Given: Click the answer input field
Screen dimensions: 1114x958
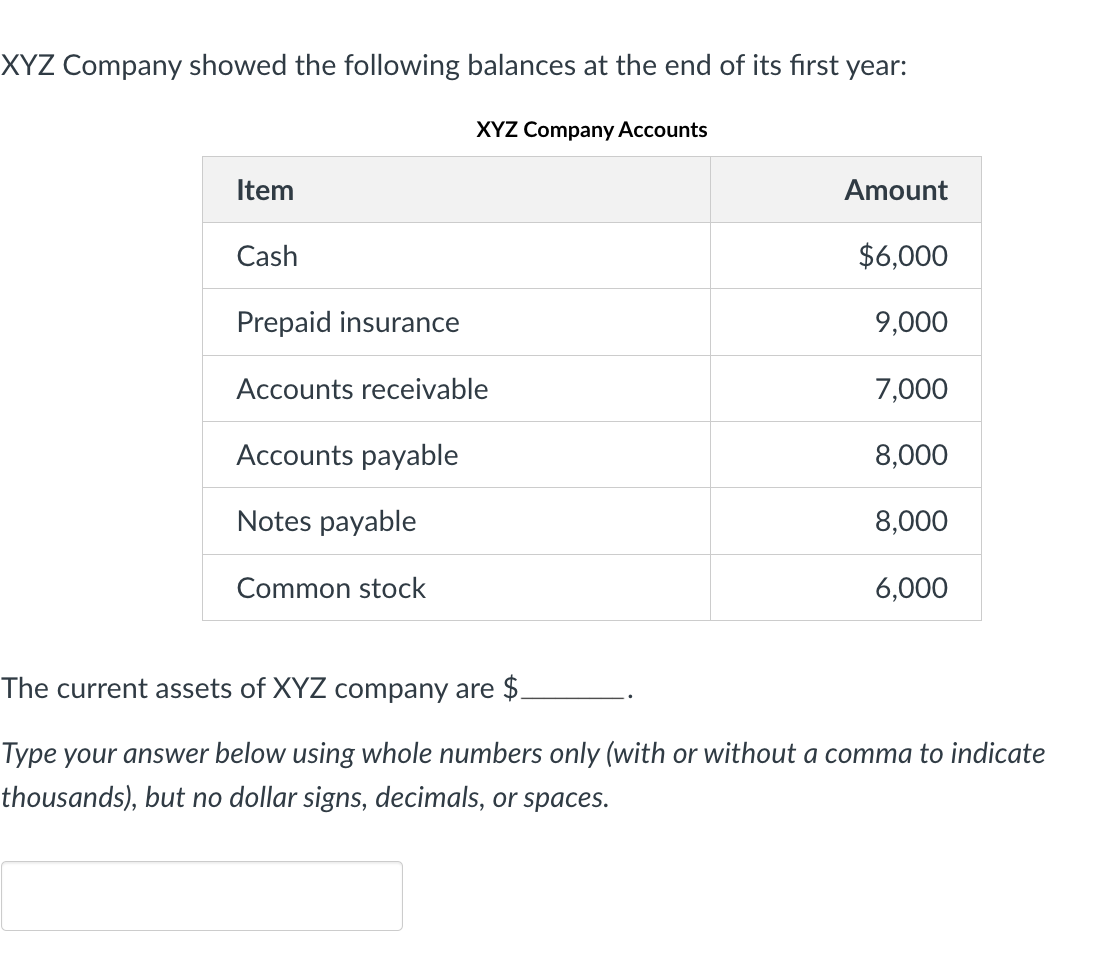Looking at the screenshot, I should (x=200, y=895).
